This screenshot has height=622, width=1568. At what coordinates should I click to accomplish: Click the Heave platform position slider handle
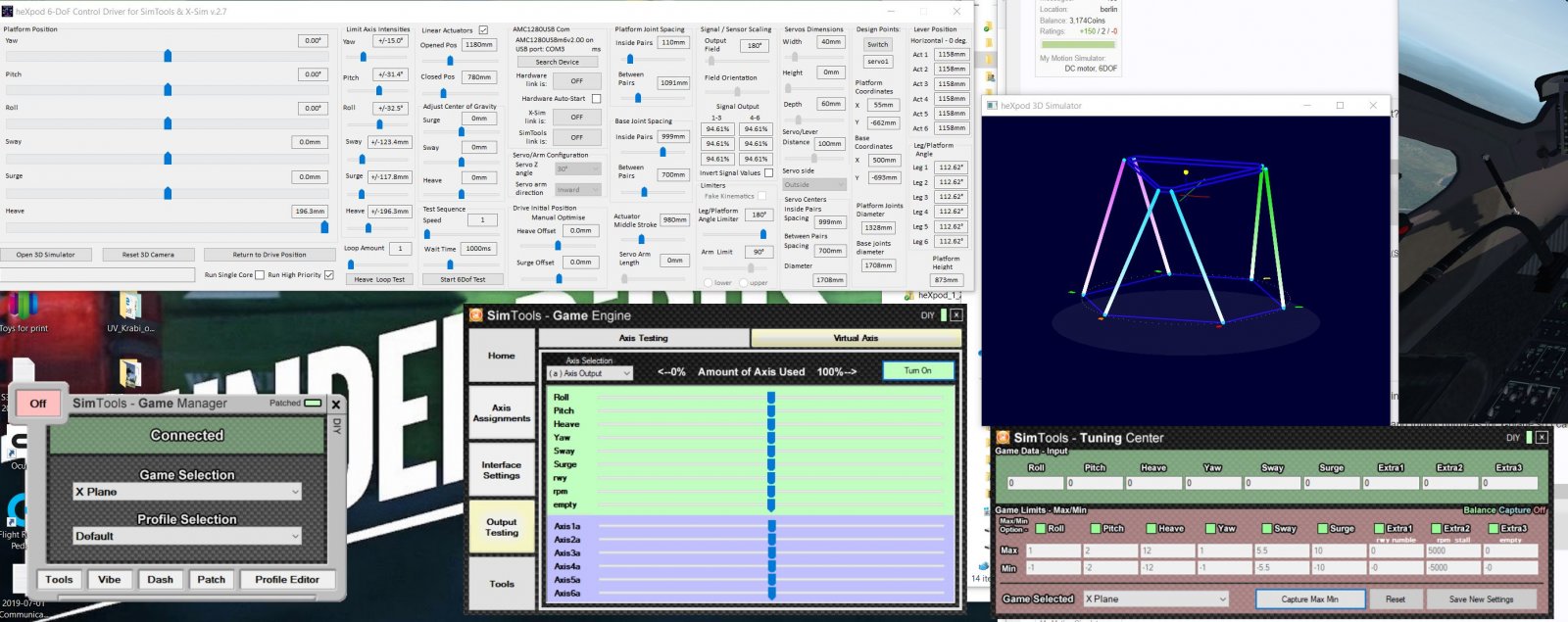(x=324, y=227)
